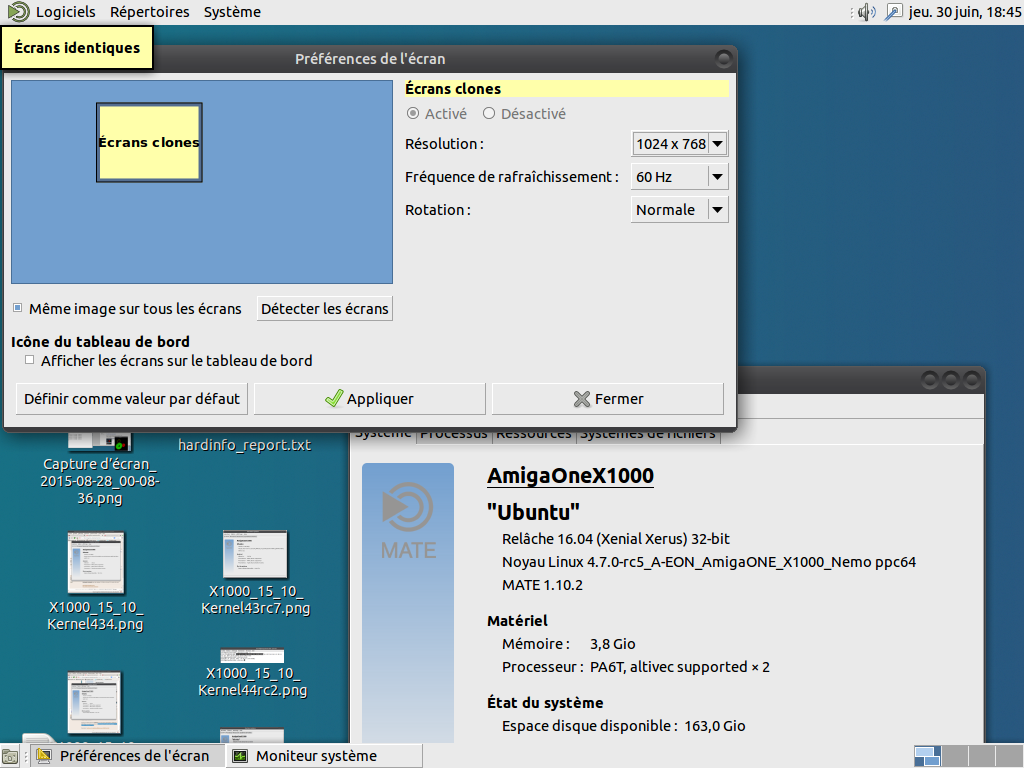The width and height of the screenshot is (1024, 768).
Task: Open the Logiciels menu
Action: coord(66,12)
